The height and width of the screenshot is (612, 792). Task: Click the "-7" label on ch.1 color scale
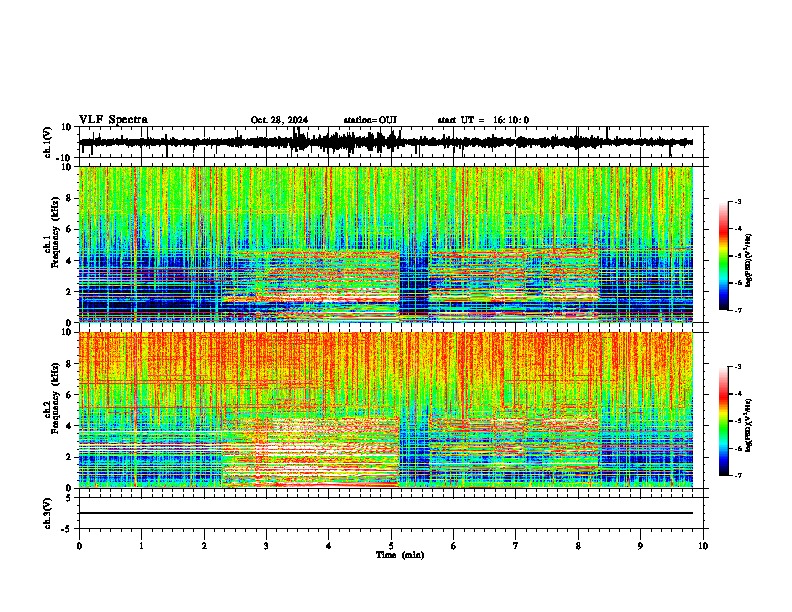(x=738, y=310)
